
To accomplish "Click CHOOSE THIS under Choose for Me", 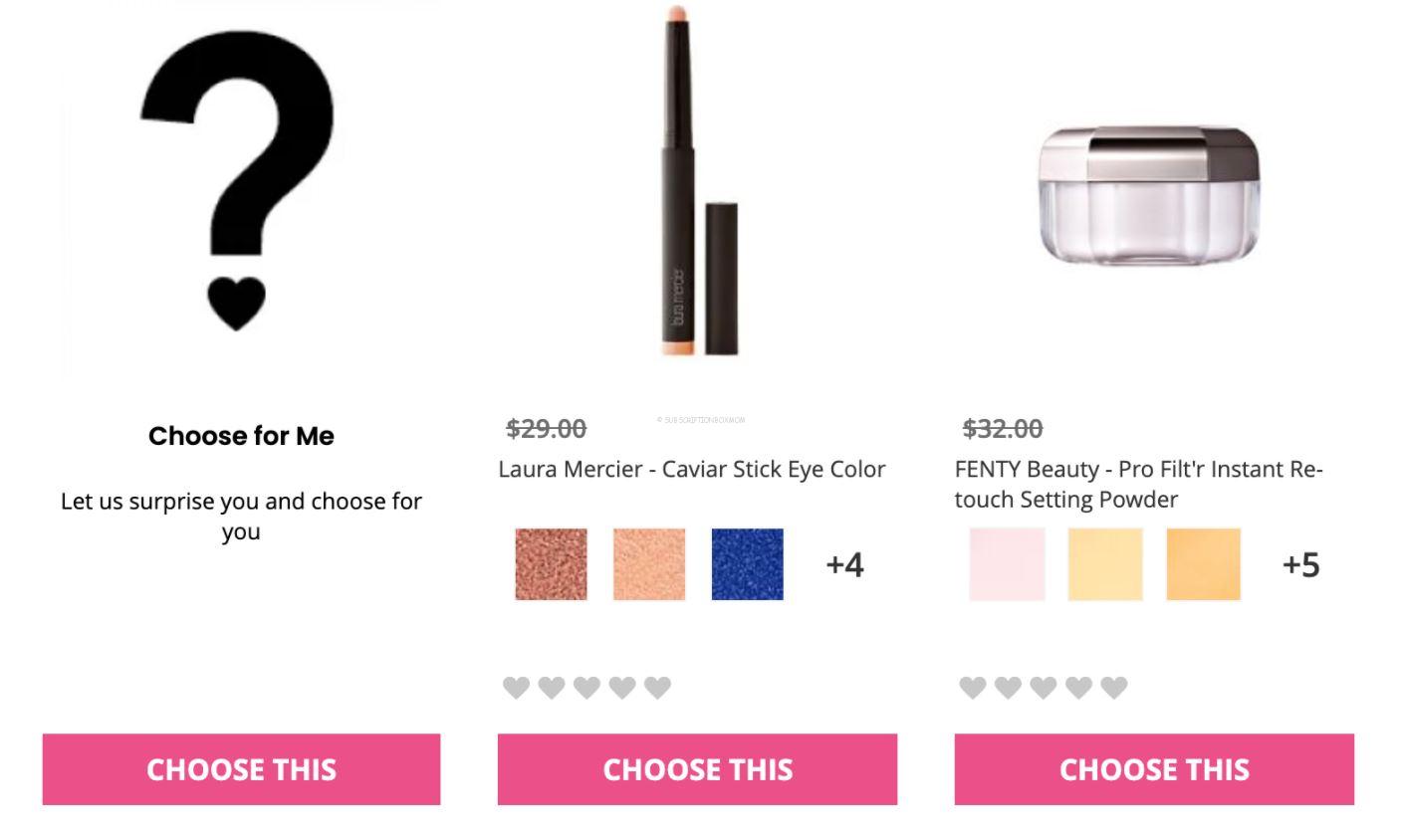I will 240,769.
